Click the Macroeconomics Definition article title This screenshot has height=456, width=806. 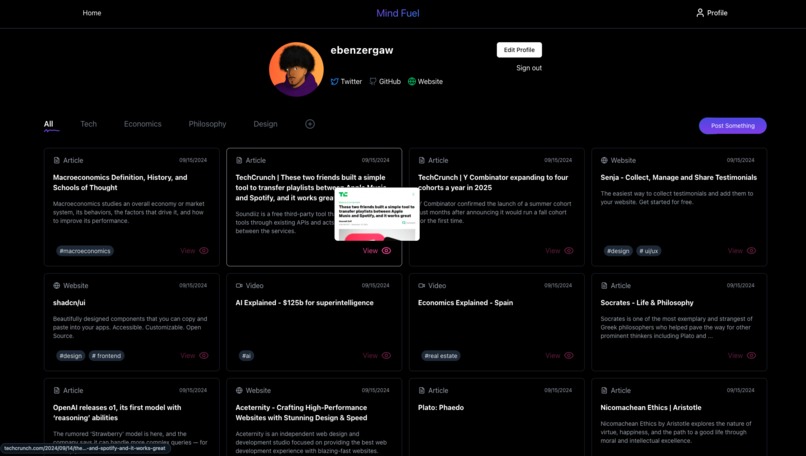(x=120, y=183)
